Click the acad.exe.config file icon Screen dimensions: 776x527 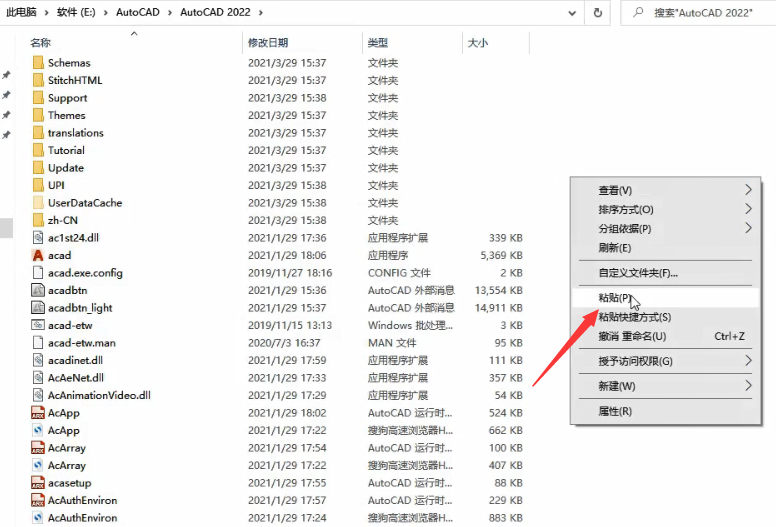pos(38,273)
